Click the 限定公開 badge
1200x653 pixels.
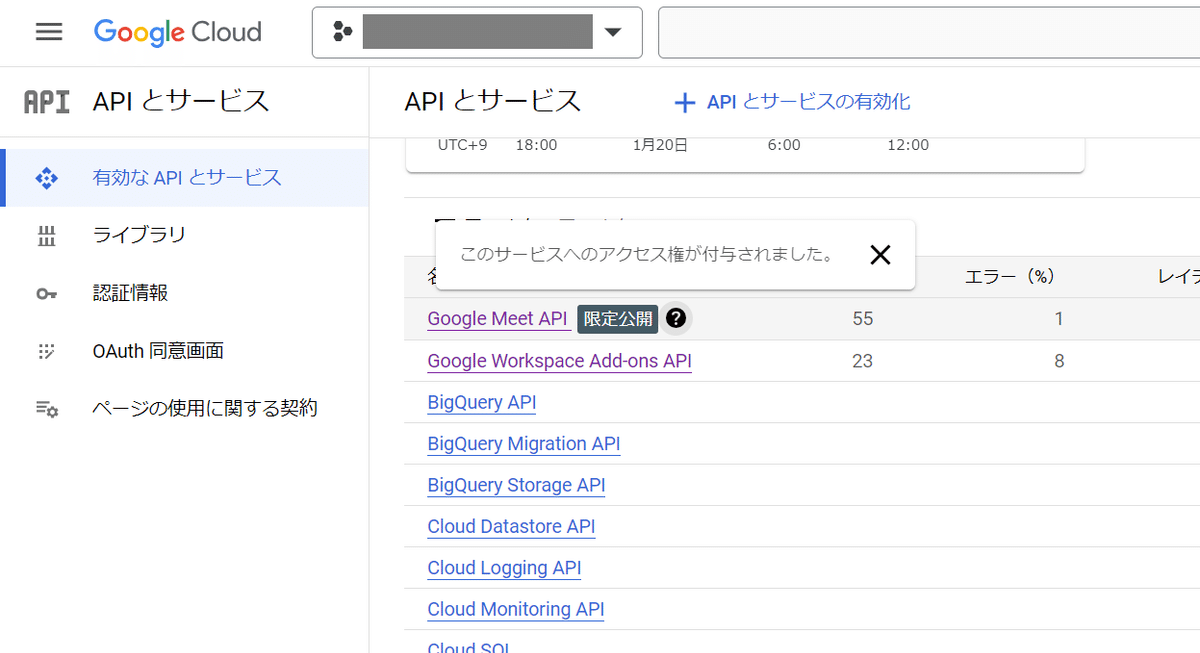[x=618, y=319]
